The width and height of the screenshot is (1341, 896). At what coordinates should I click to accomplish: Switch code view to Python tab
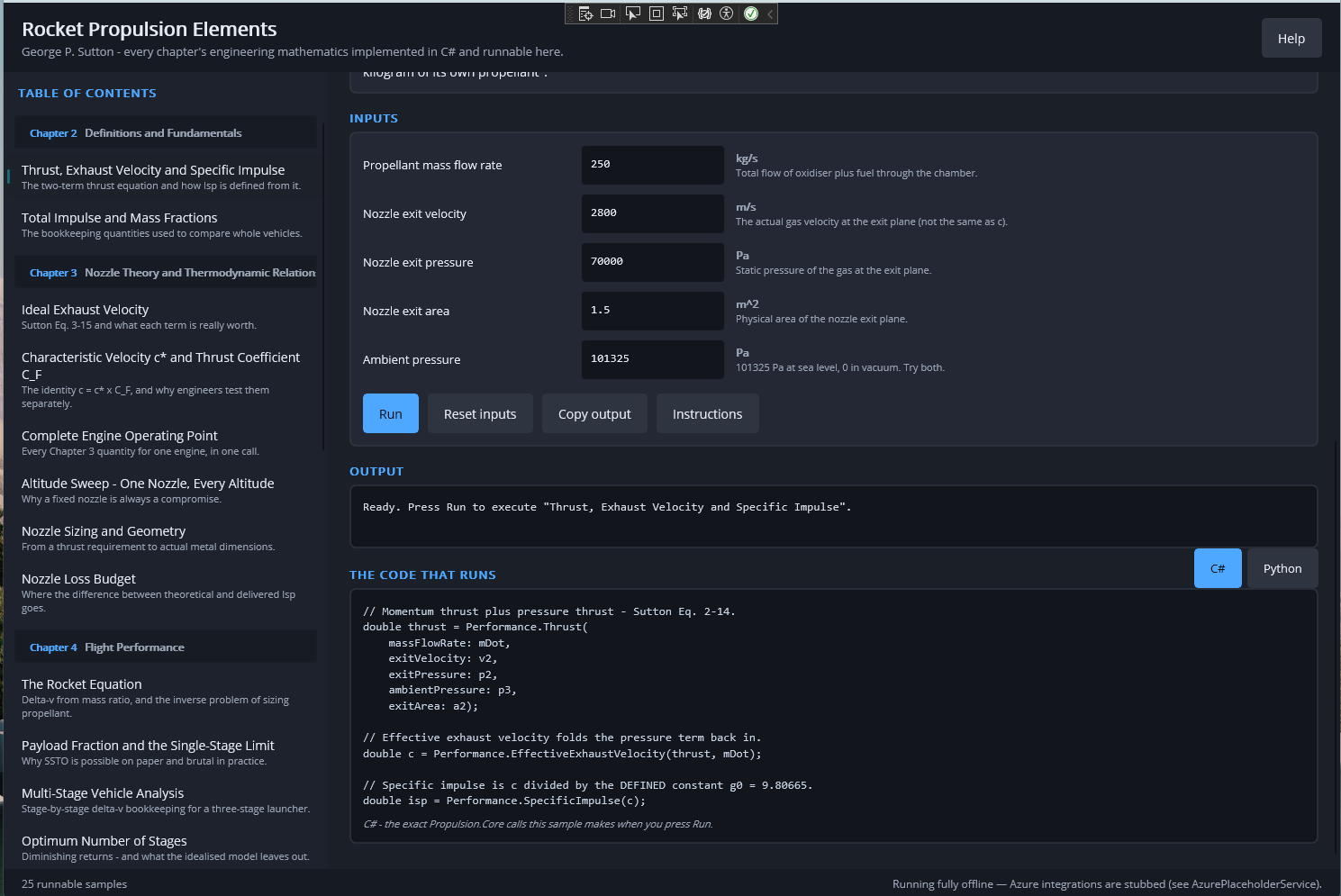[1282, 568]
